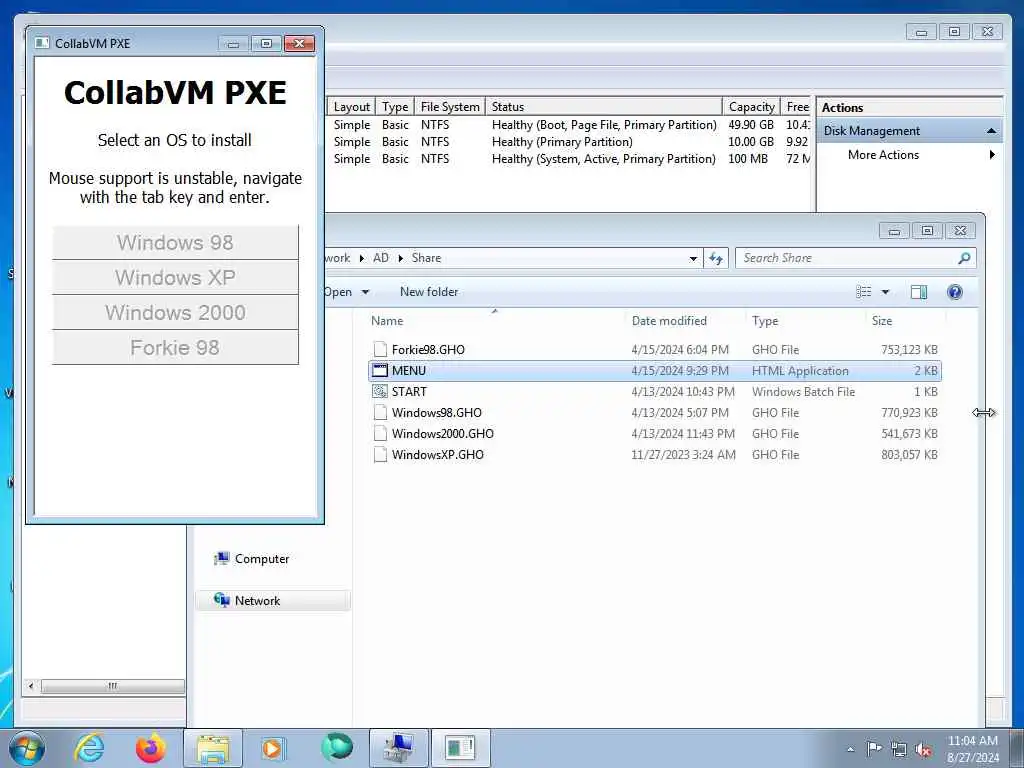1024x768 pixels.
Task: Click the search magnifier icon
Action: click(x=964, y=258)
